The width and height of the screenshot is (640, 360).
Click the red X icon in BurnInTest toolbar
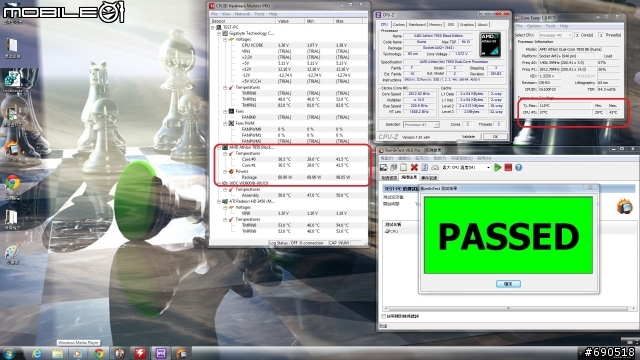coord(414,167)
